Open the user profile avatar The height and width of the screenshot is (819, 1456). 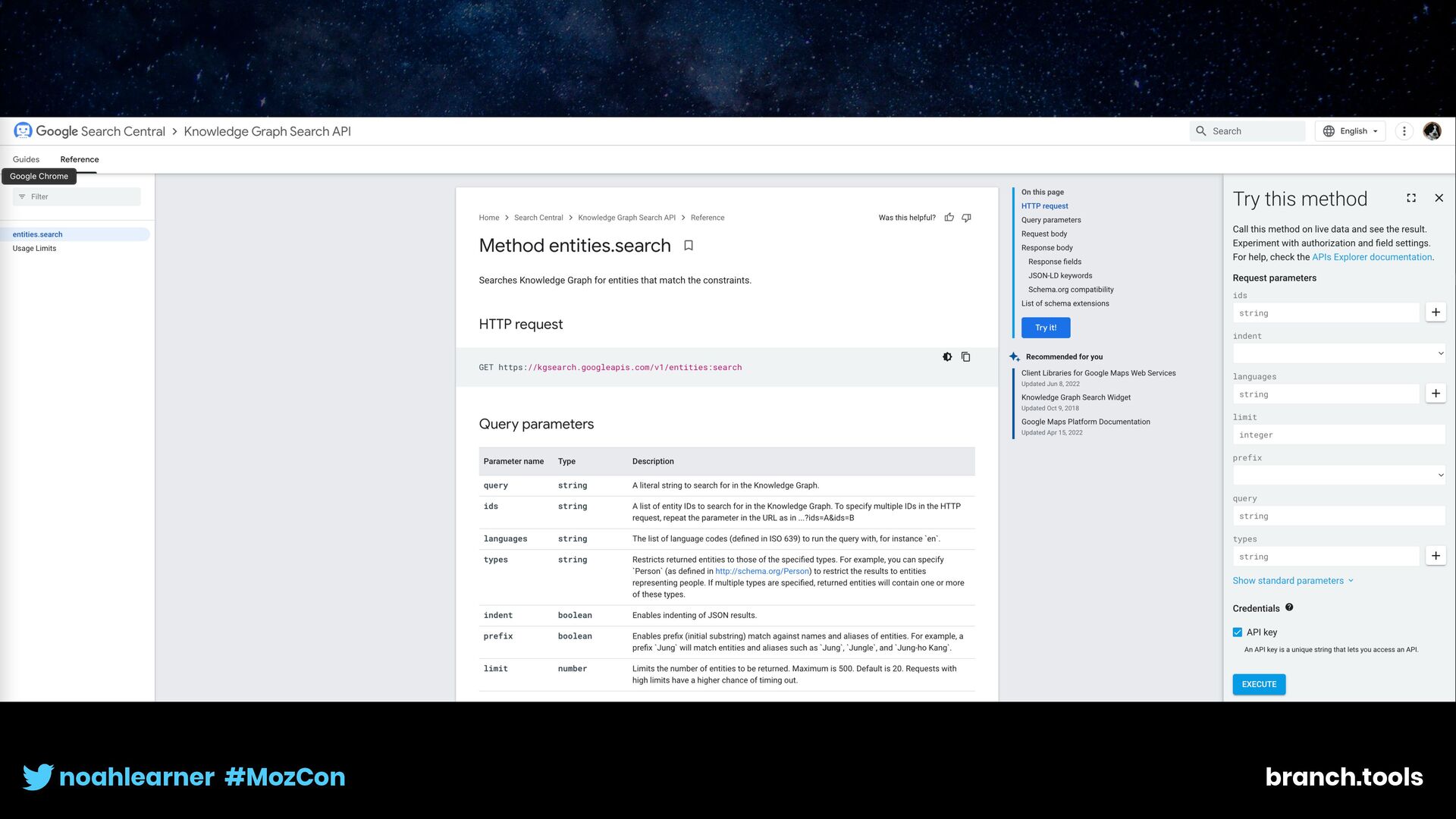(1432, 131)
